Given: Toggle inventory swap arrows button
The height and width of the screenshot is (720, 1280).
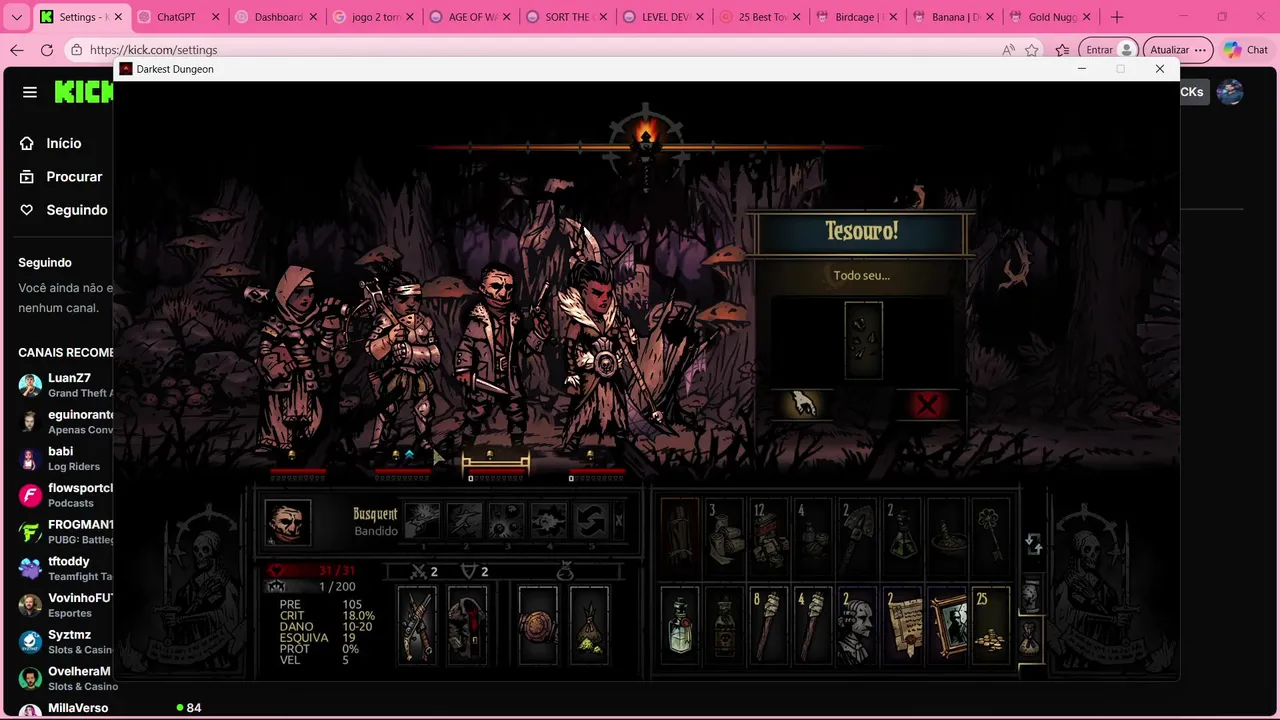Looking at the screenshot, I should click(1033, 544).
